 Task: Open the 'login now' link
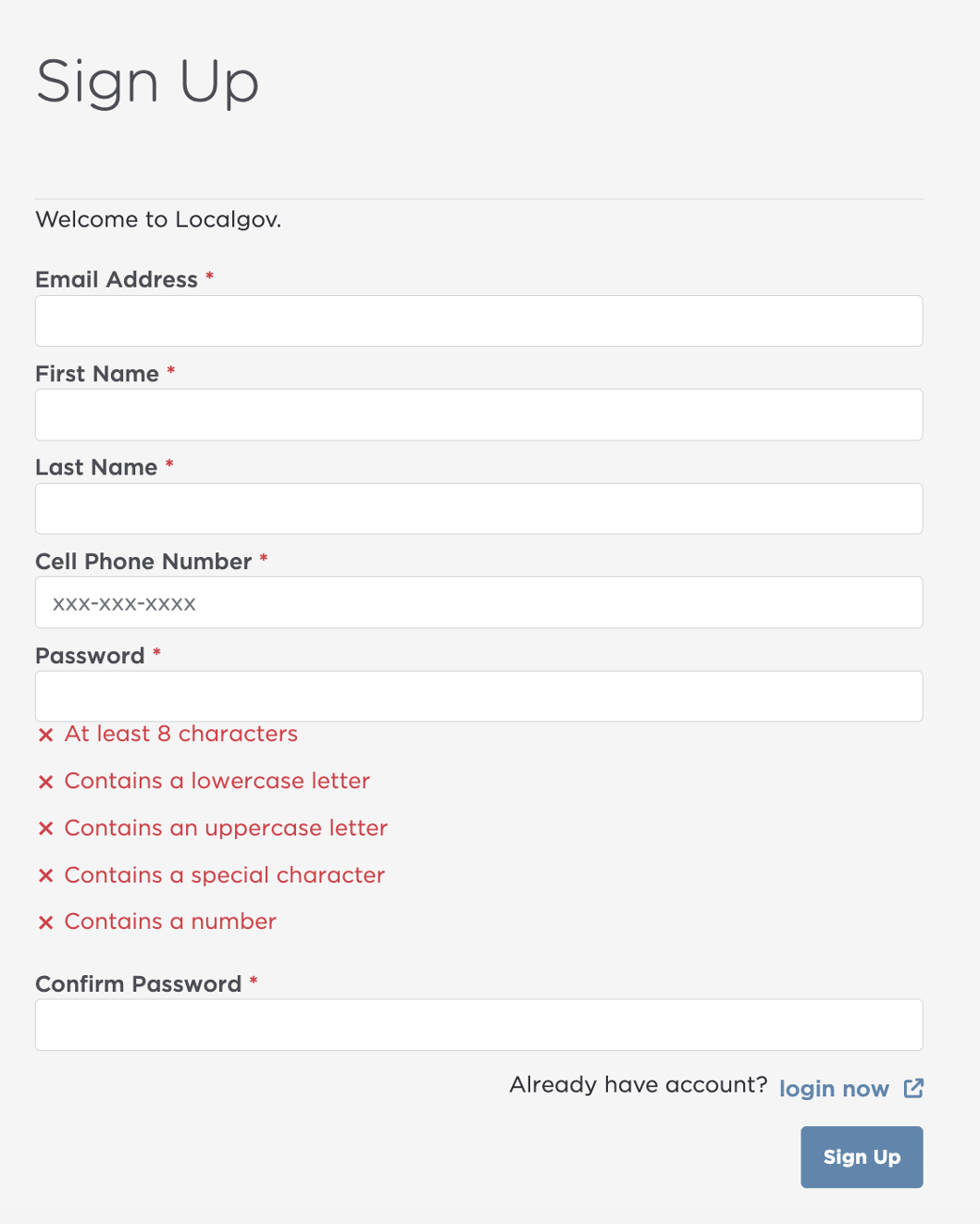point(833,1088)
